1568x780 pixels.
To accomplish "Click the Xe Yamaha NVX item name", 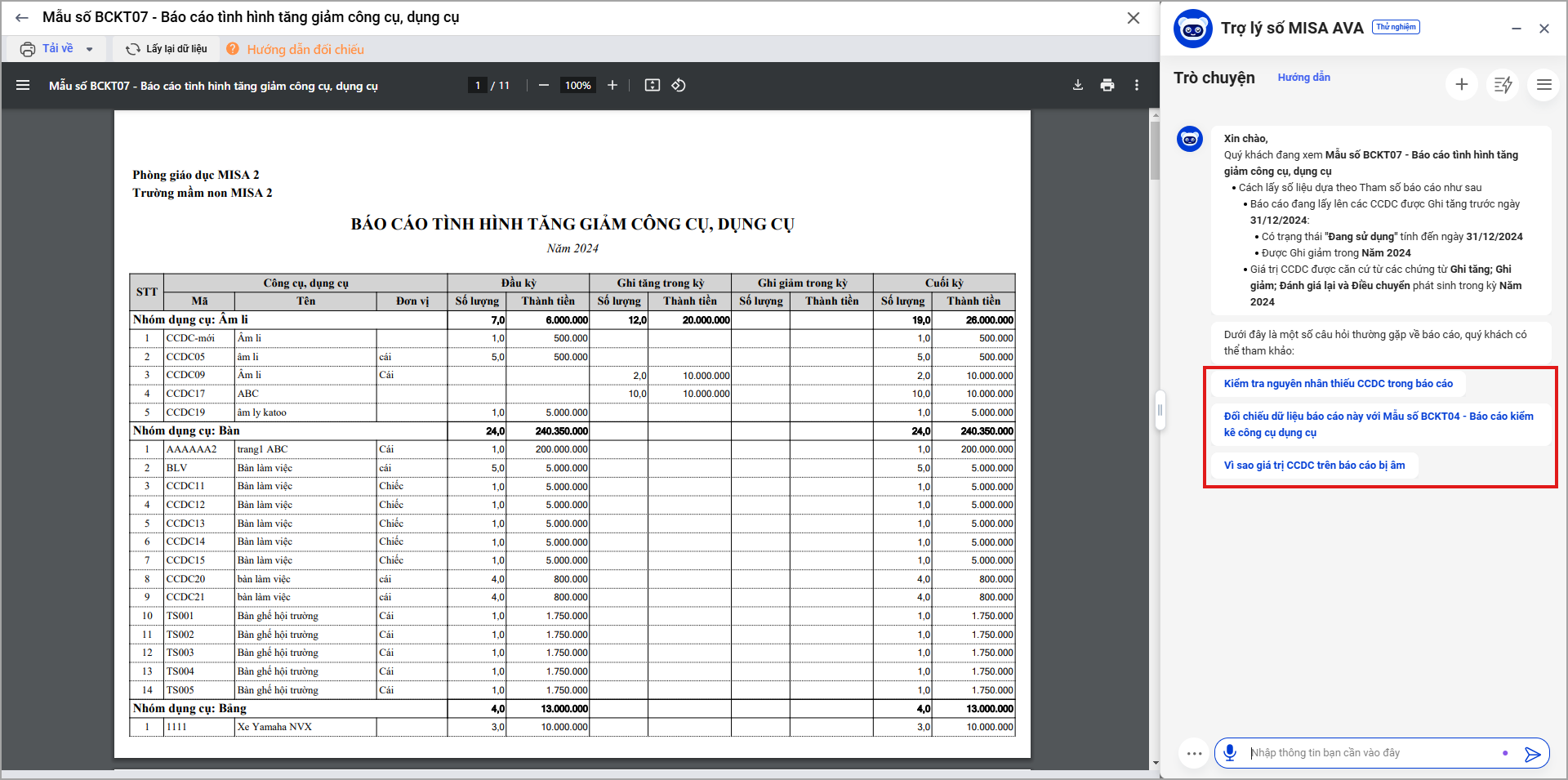I will (274, 727).
